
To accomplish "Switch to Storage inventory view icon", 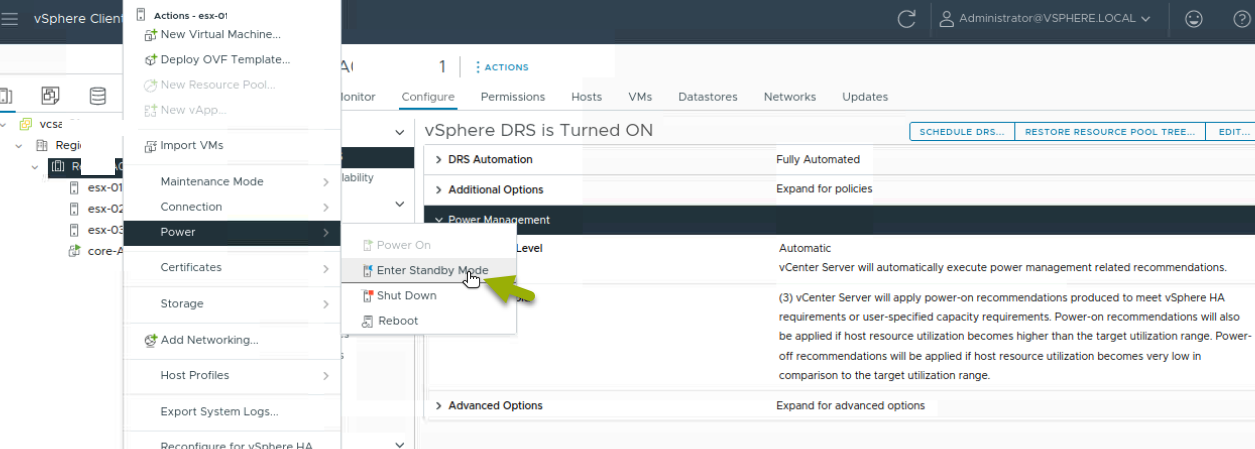I will click(97, 96).
